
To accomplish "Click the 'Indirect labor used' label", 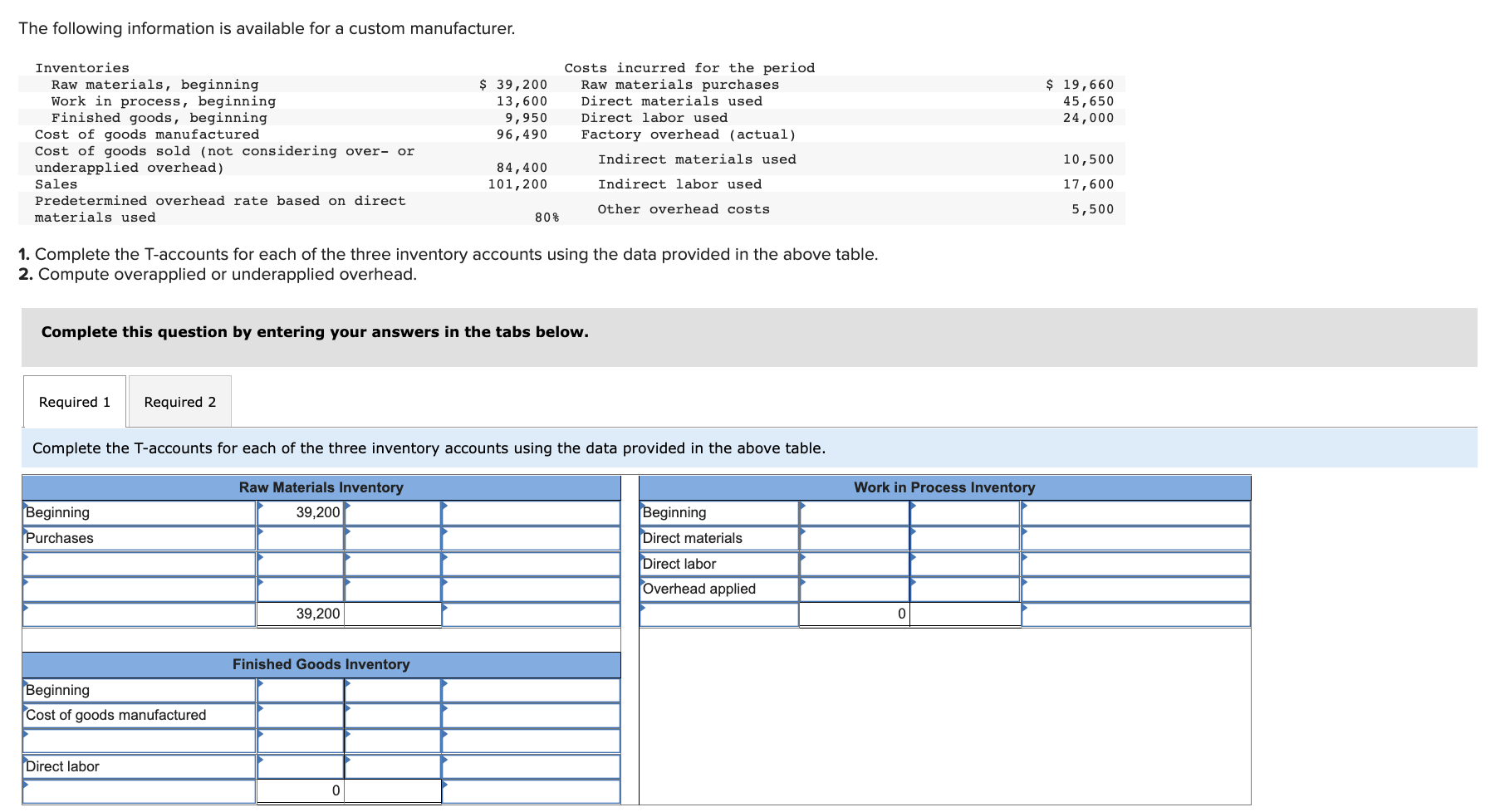I will coord(679,184).
